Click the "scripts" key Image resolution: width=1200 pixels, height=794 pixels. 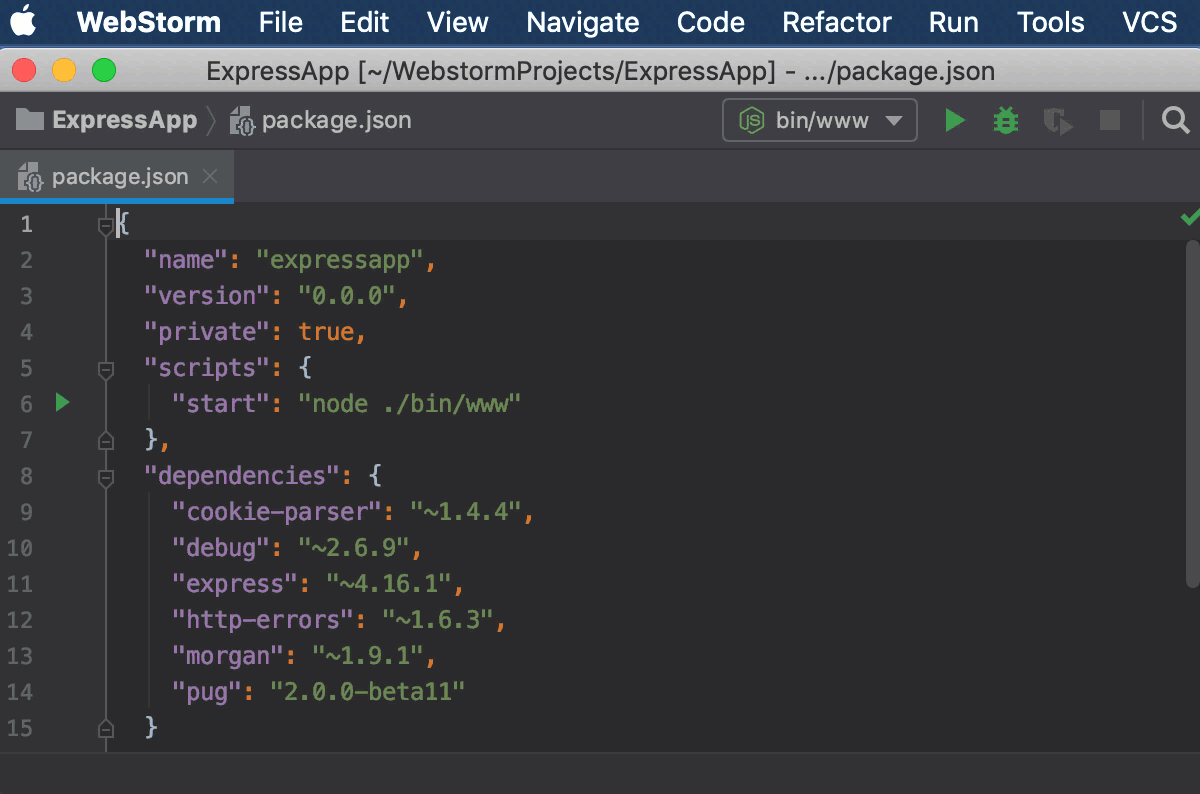coord(208,368)
